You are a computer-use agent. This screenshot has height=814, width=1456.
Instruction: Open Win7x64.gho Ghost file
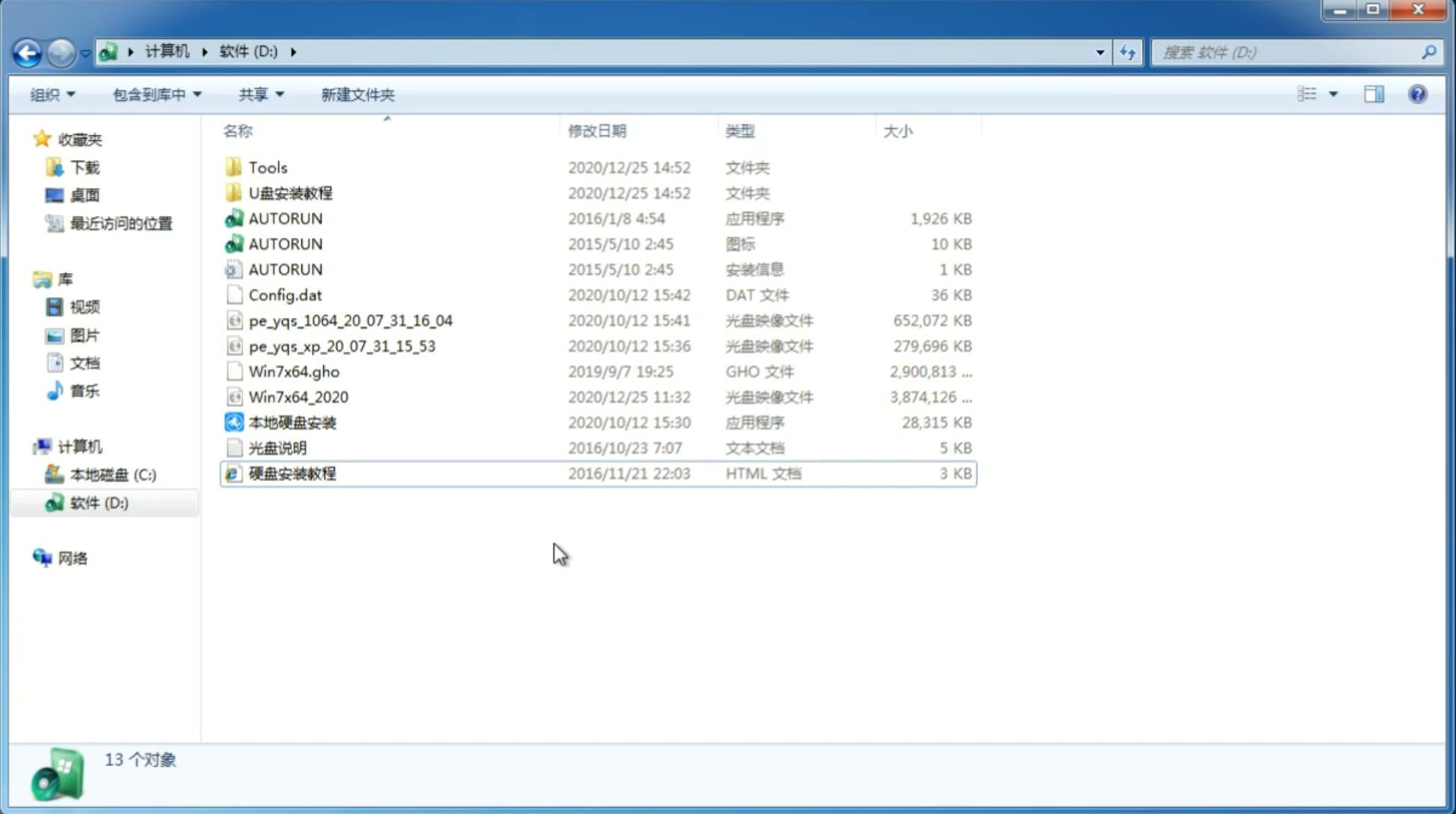[x=295, y=371]
